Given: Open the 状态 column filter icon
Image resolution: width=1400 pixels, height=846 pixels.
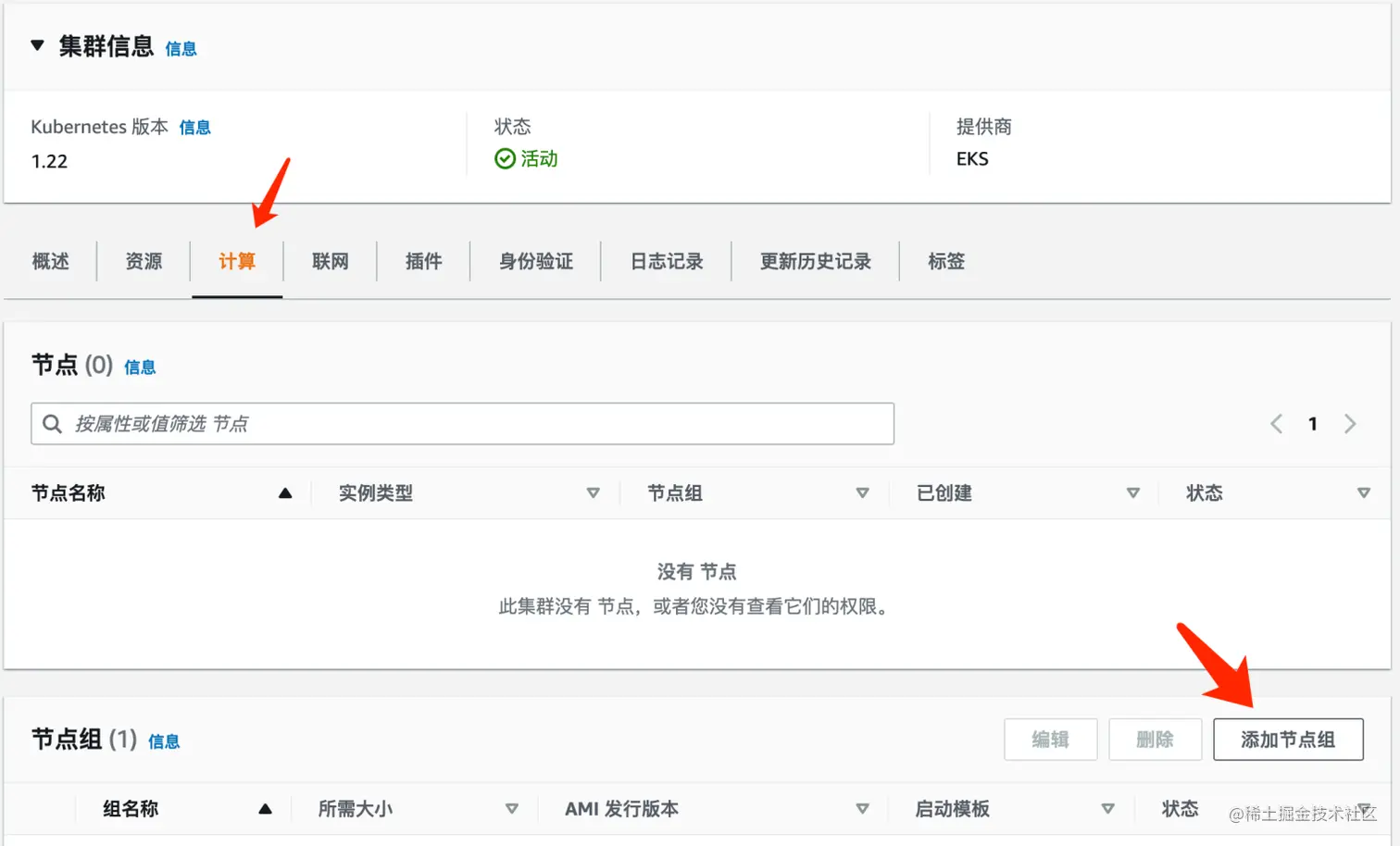Looking at the screenshot, I should (1364, 492).
